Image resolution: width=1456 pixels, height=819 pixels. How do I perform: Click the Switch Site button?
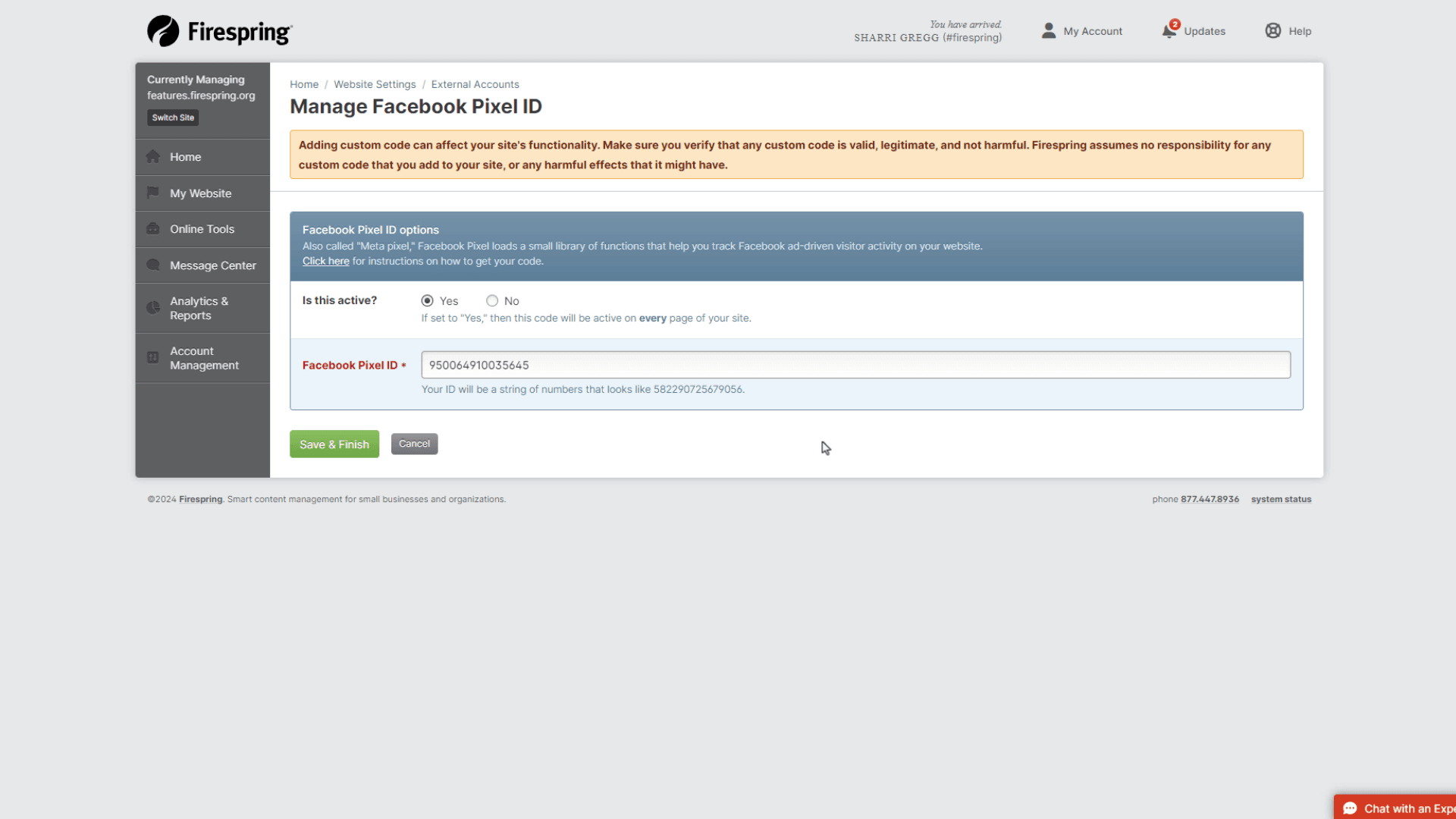coord(173,118)
